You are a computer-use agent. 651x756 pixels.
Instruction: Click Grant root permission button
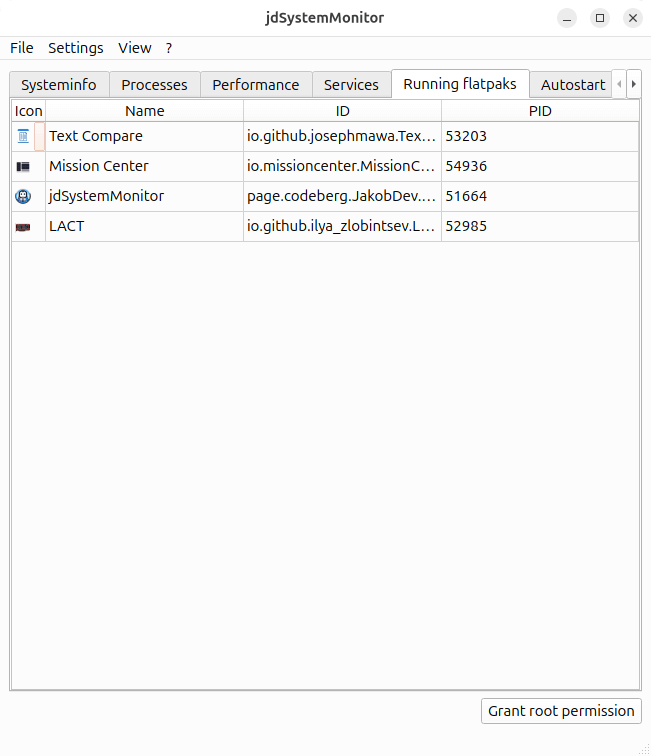tap(561, 711)
